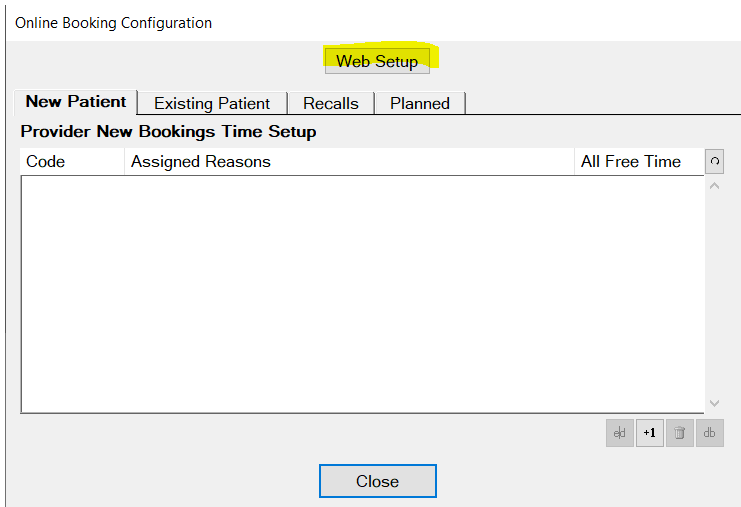Click the Close button
The height and width of the screenshot is (507, 741).
click(378, 481)
